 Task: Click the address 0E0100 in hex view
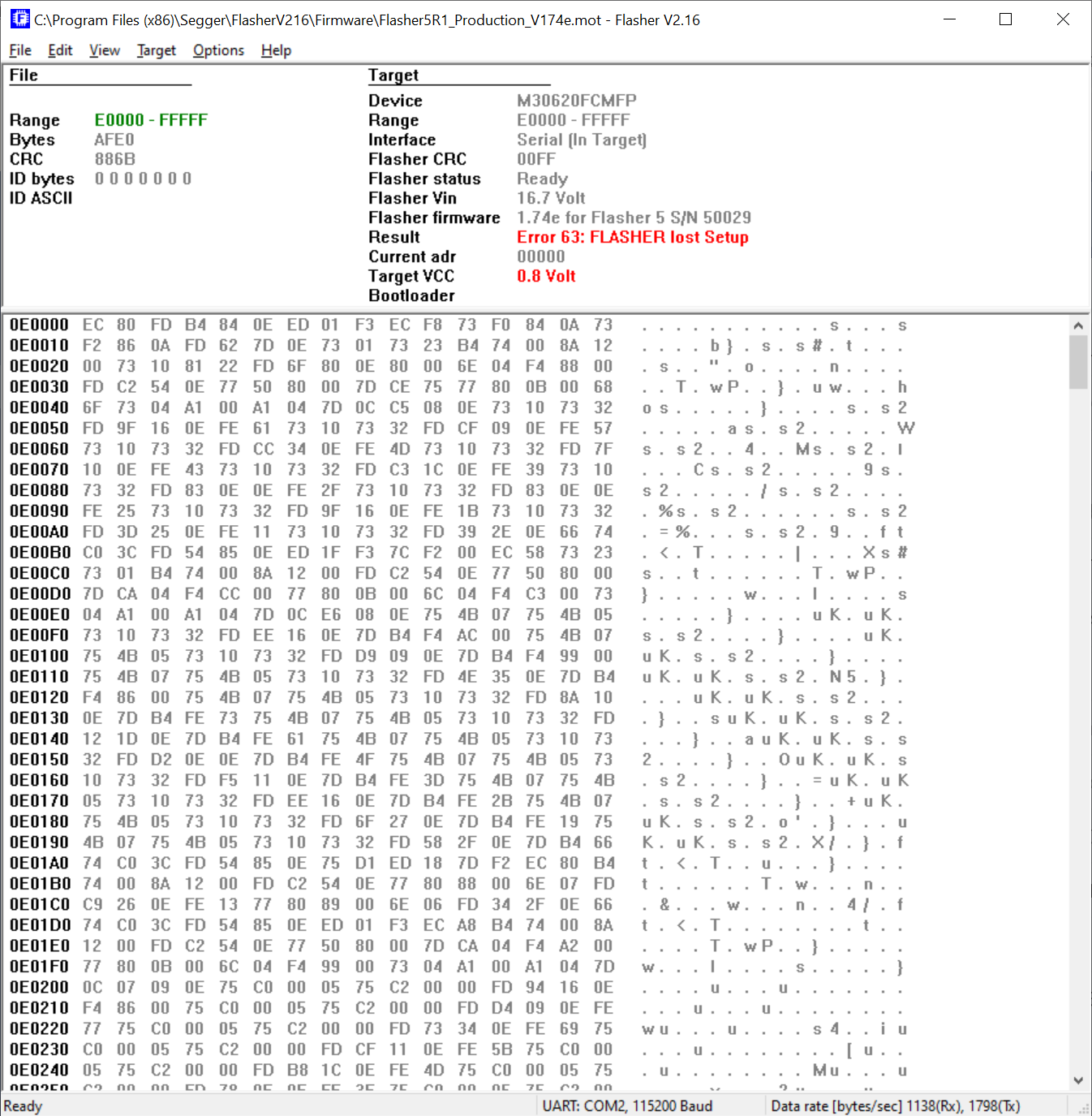pyautogui.click(x=39, y=657)
